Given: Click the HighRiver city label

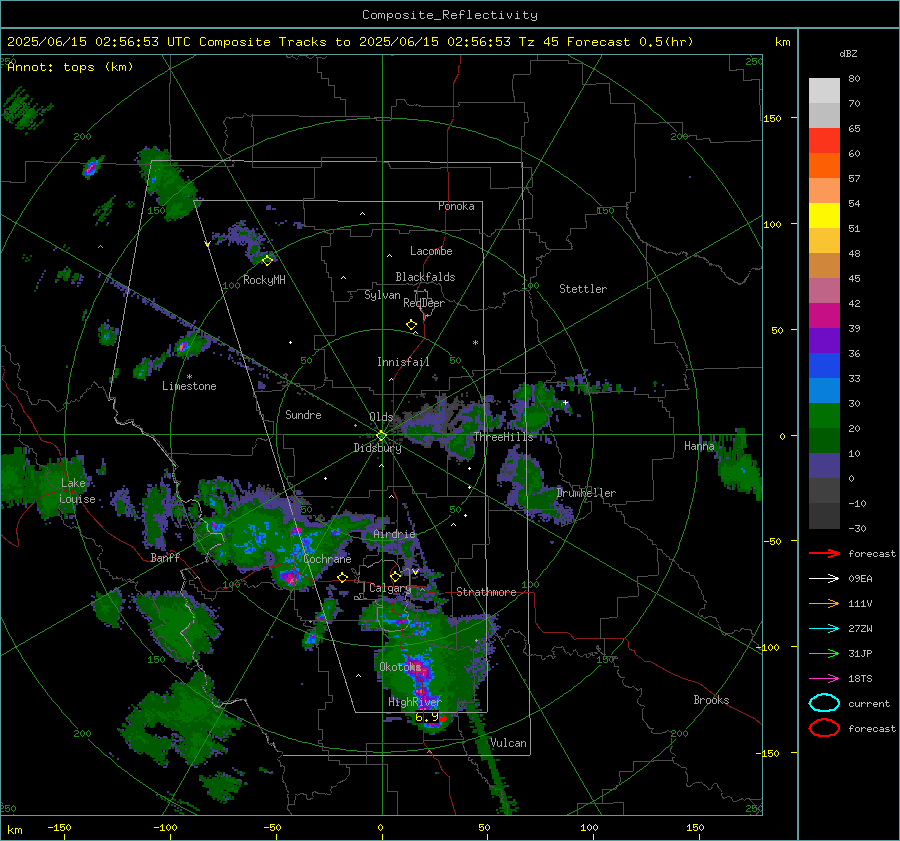Looking at the screenshot, I should pyautogui.click(x=414, y=702).
